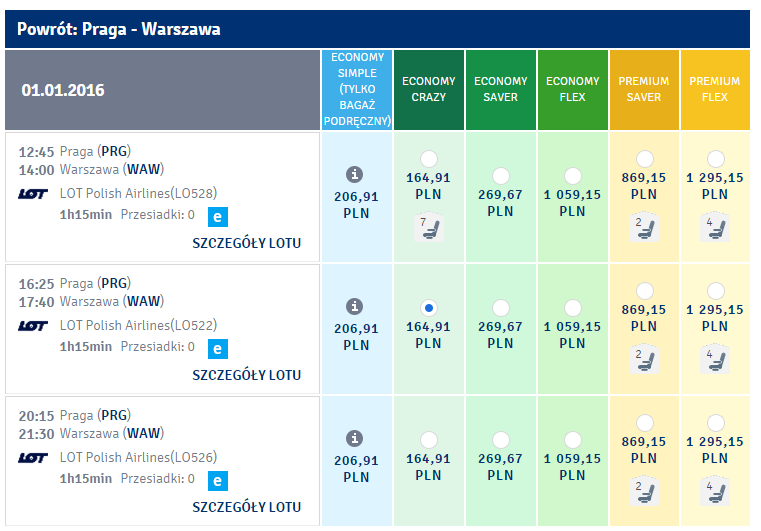Open Economy Simple info icon for flight LO526

point(354,438)
